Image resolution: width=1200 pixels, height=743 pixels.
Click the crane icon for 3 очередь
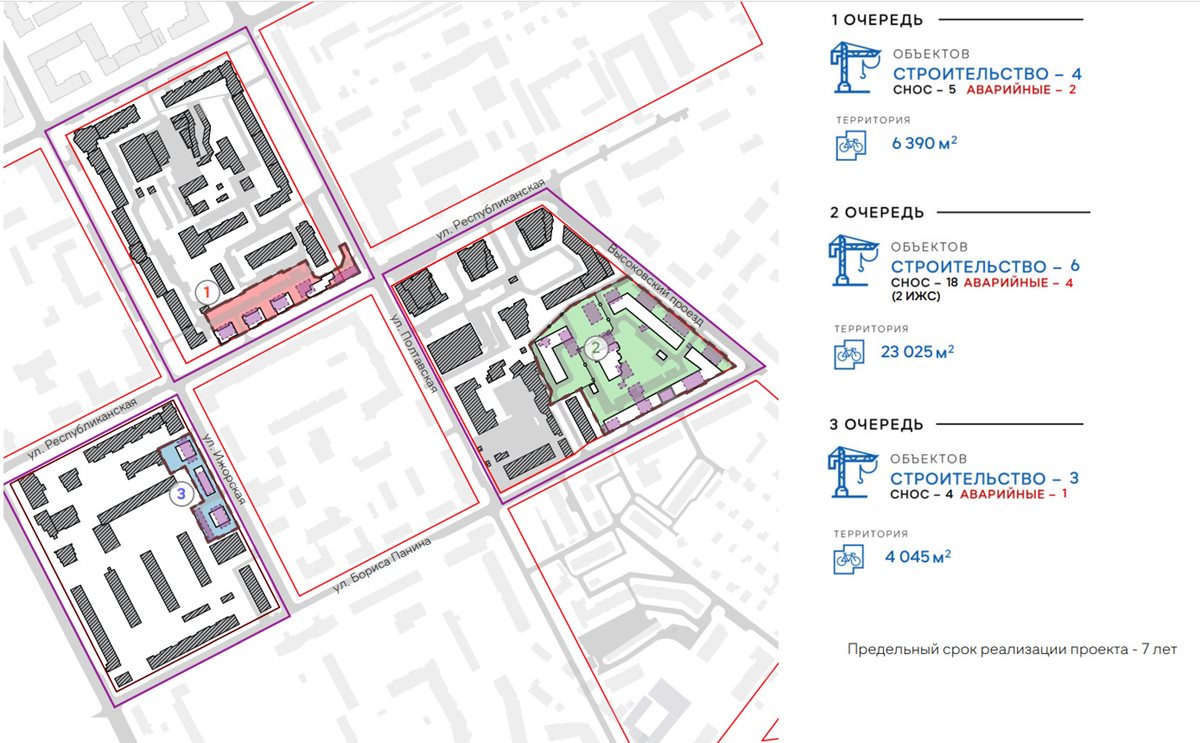pos(855,474)
